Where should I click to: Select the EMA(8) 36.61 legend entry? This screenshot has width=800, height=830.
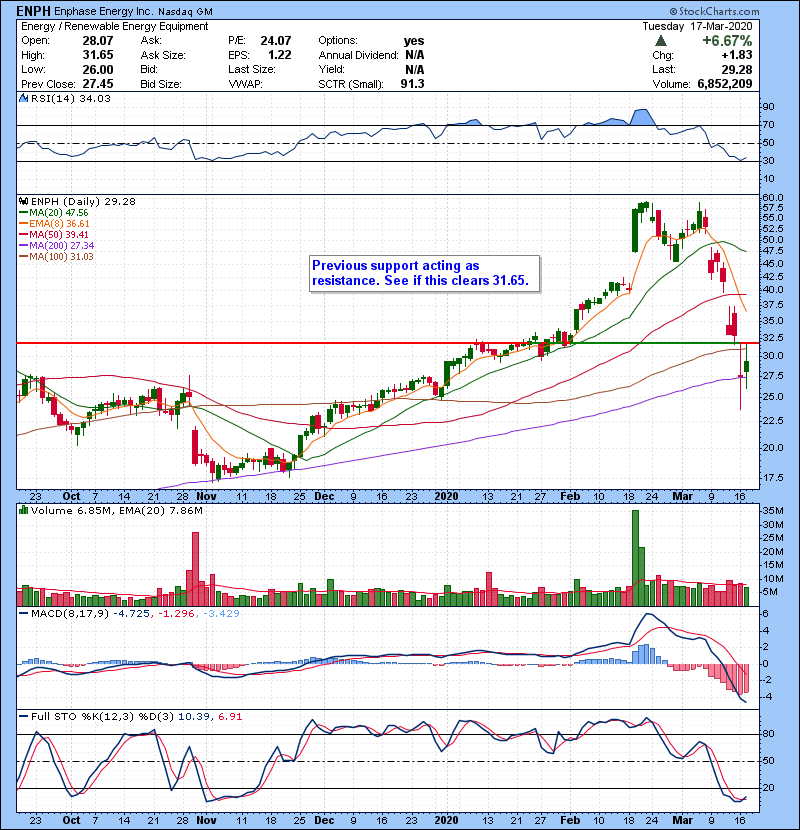(x=55, y=224)
